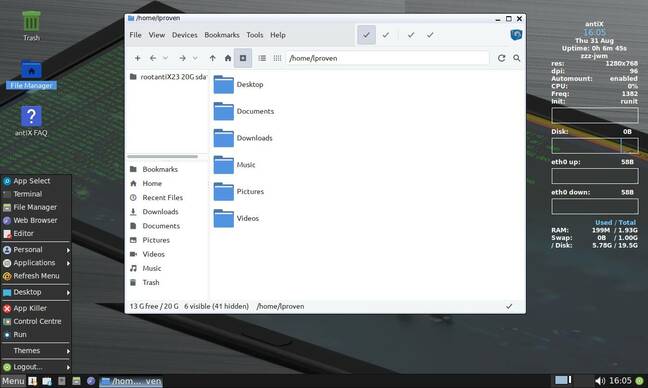Open the Trash icon on the desktop
648x388 pixels.
click(x=31, y=26)
